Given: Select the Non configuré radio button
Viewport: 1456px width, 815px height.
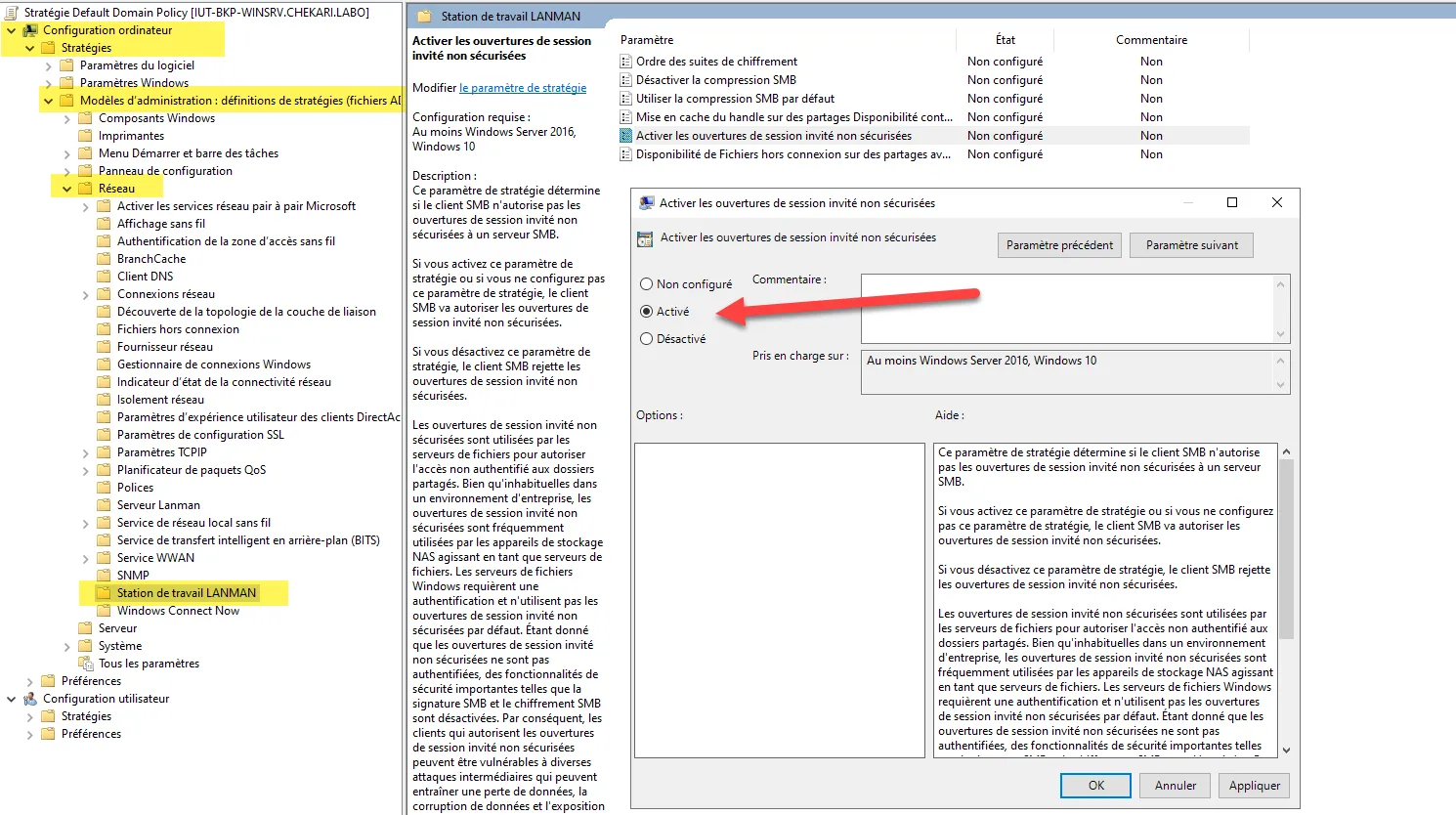Looking at the screenshot, I should 646,284.
